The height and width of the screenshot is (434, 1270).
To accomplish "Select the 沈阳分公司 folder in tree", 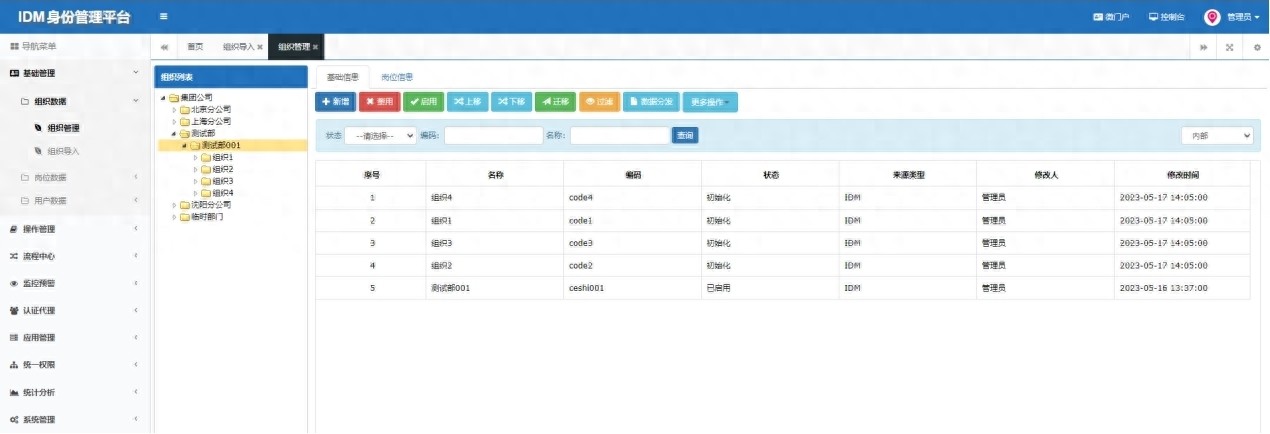I will (x=205, y=205).
